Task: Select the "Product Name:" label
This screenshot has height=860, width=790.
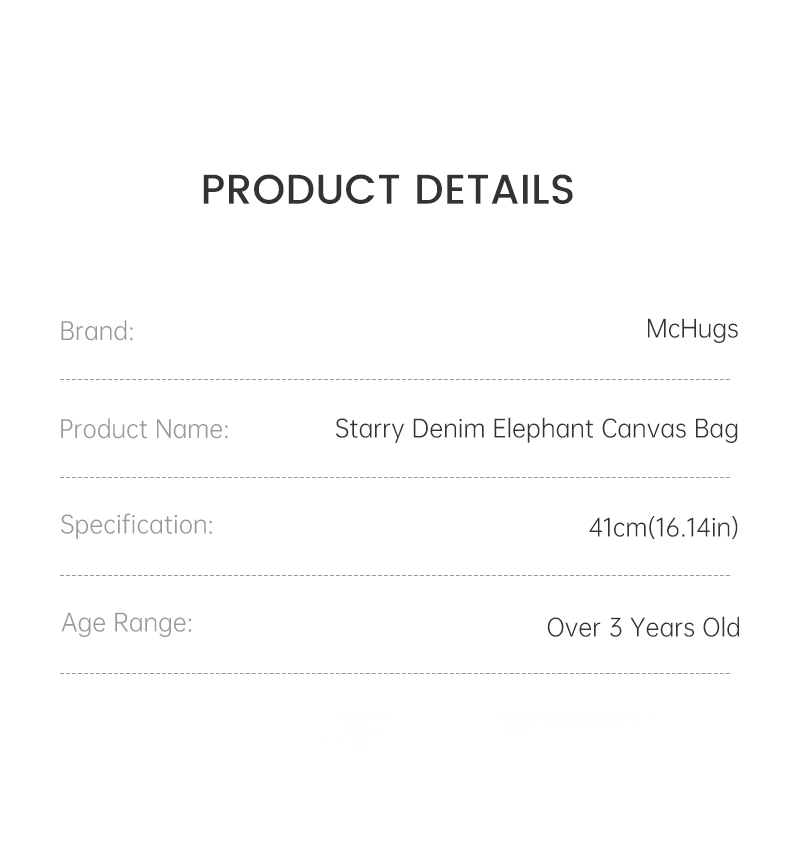Action: (x=144, y=429)
